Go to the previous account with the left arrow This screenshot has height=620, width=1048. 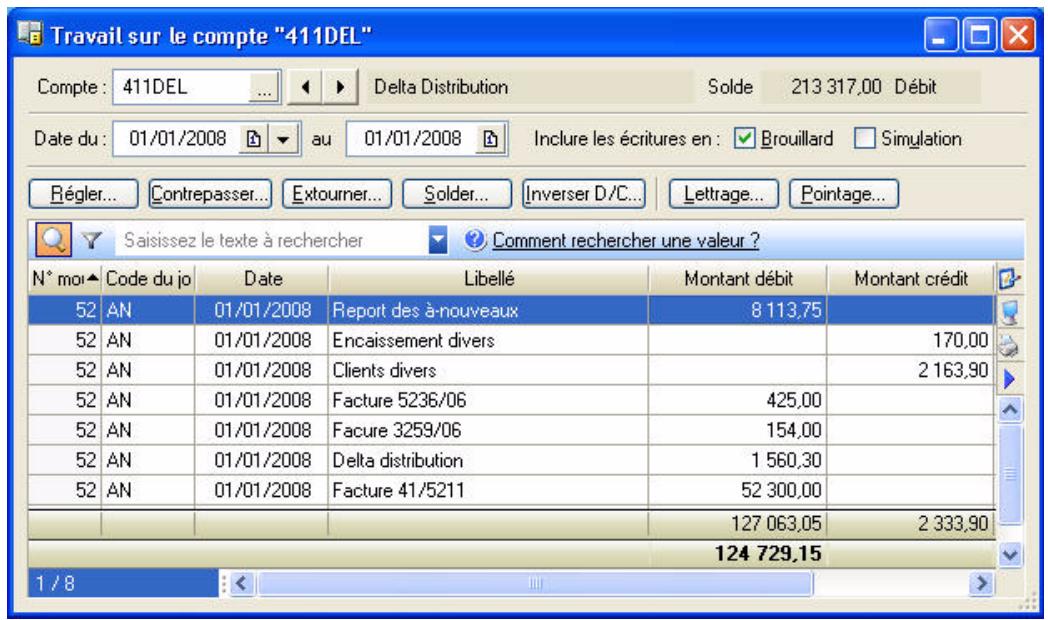pyautogui.click(x=305, y=87)
